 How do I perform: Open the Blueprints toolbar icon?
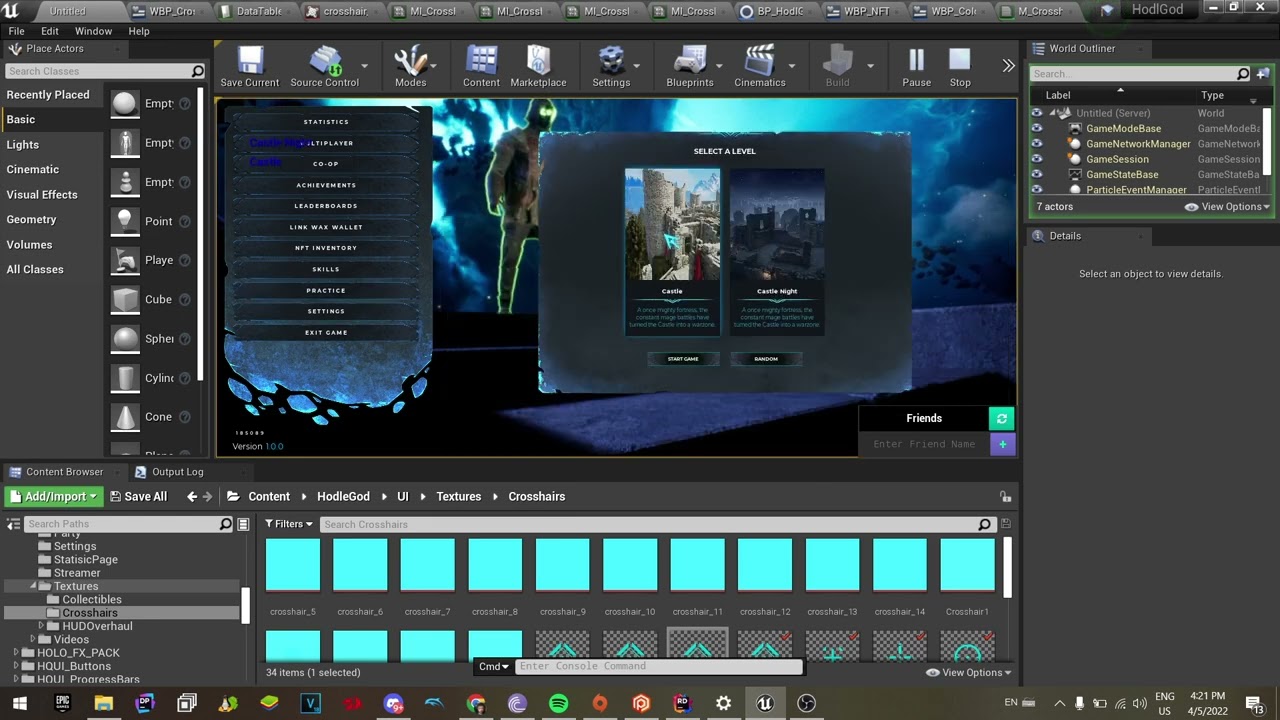coord(690,67)
